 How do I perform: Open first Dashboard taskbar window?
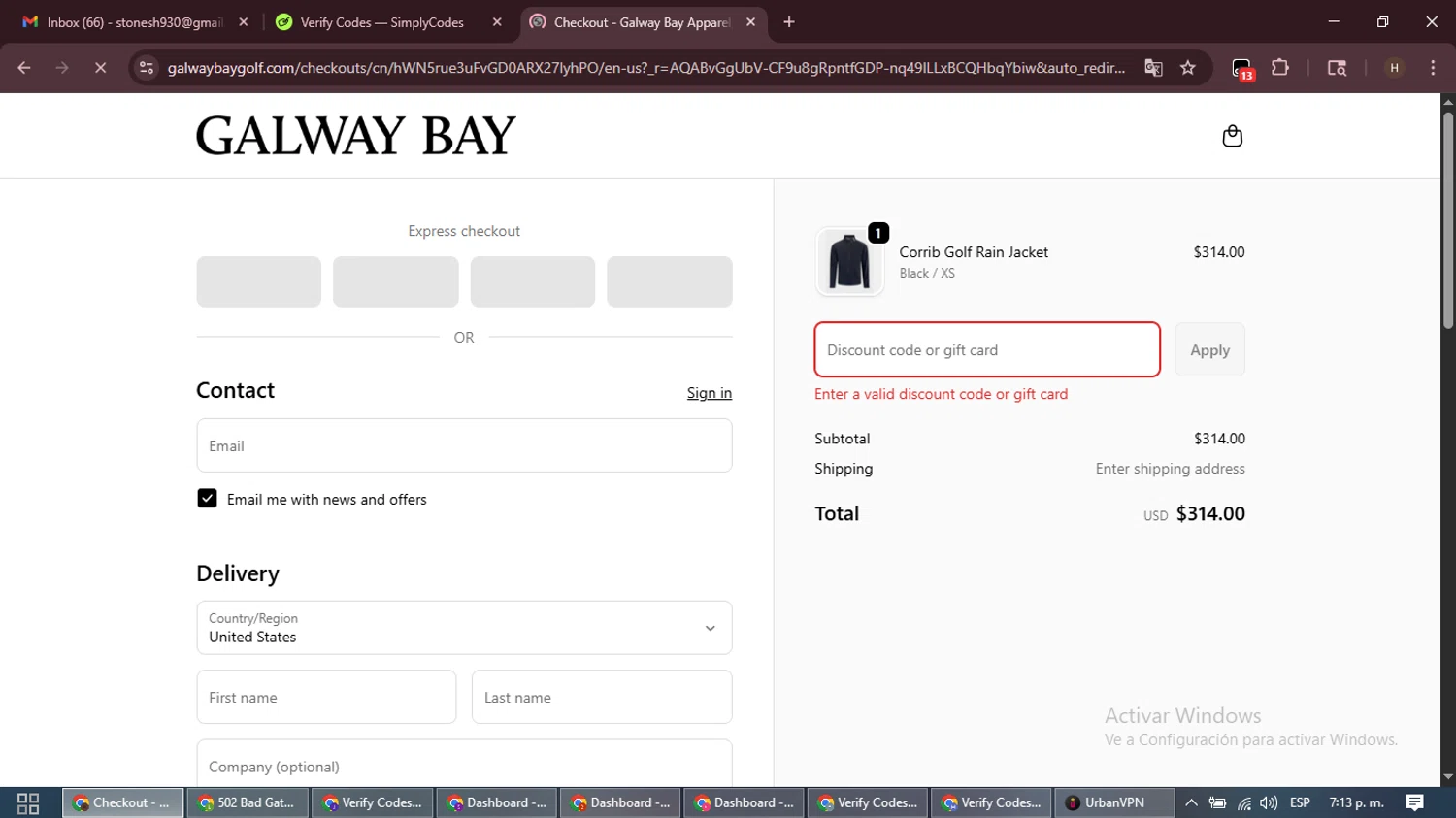coord(497,803)
